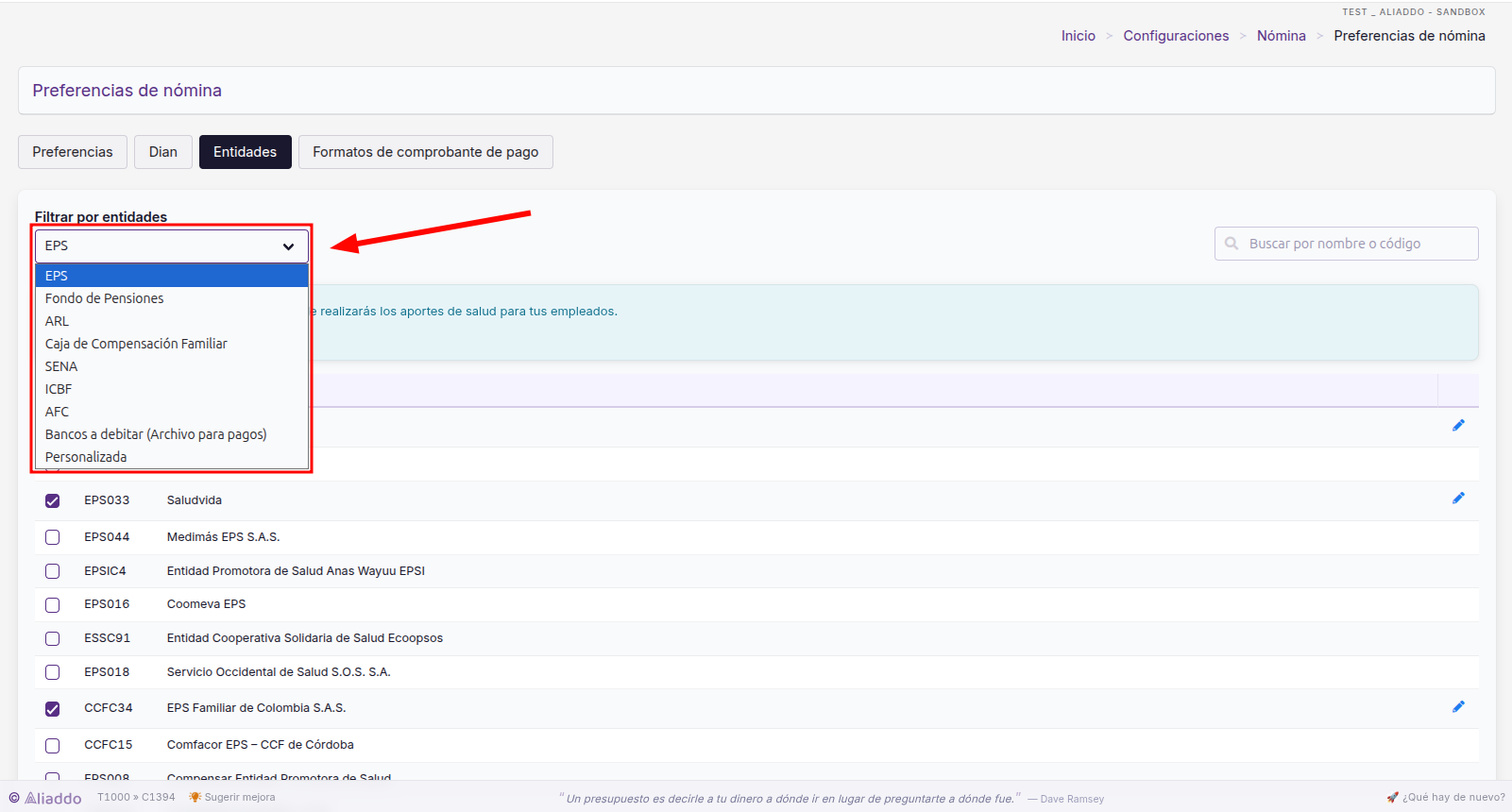Select the ESSC91 Ecoopsos checkbox

53,639
